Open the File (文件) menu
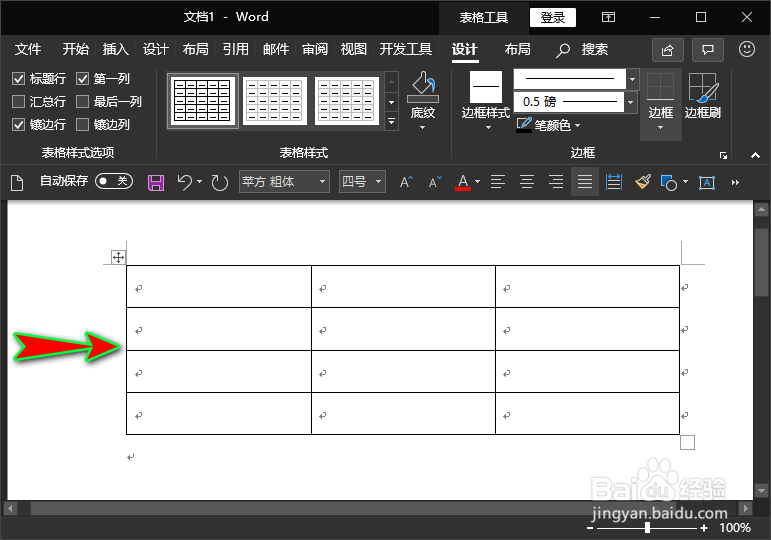This screenshot has width=771, height=540. click(x=28, y=49)
